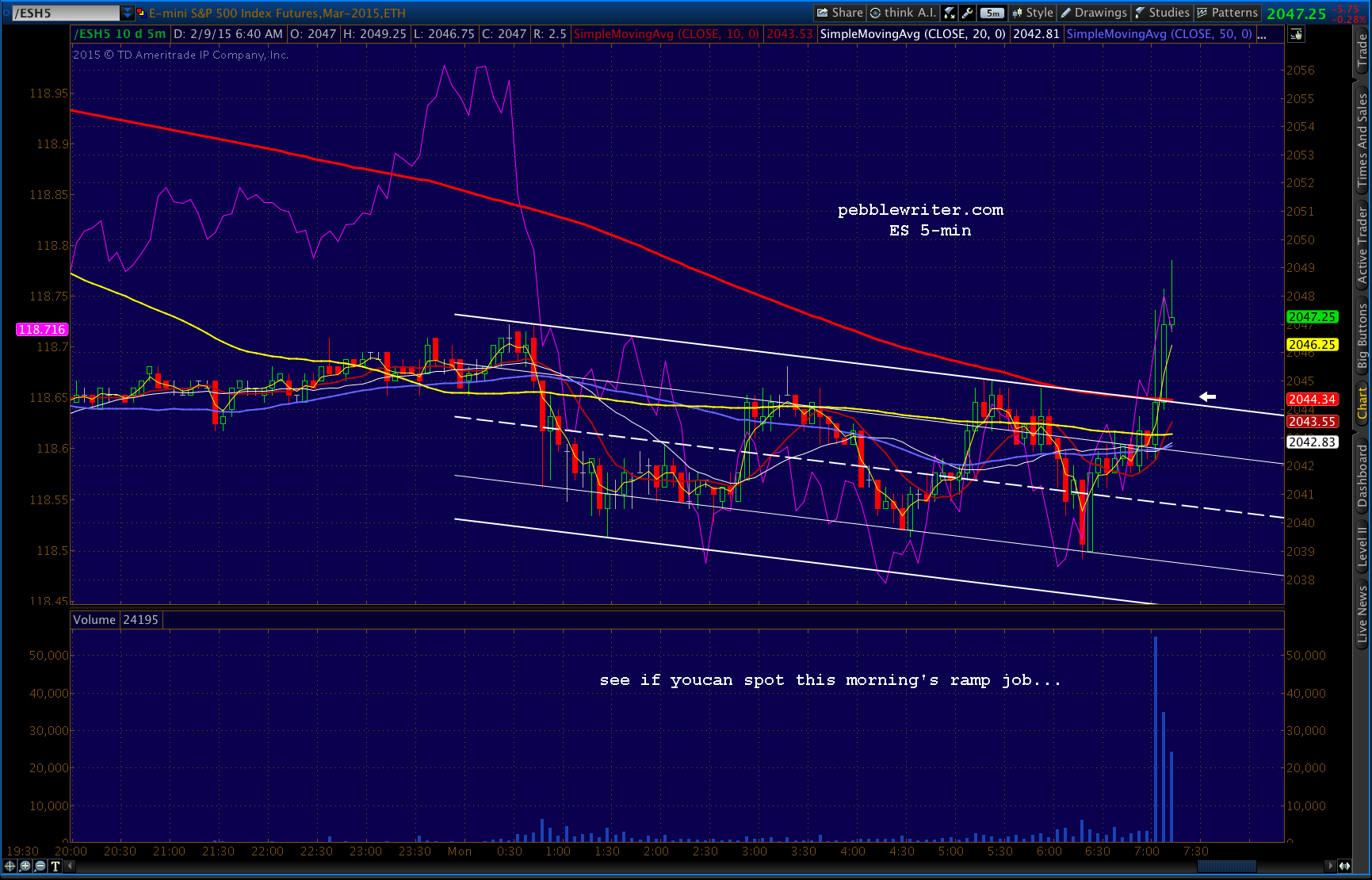This screenshot has width=1372, height=880.
Task: Zoom out using the magnifier minus icon
Action: coord(40,866)
